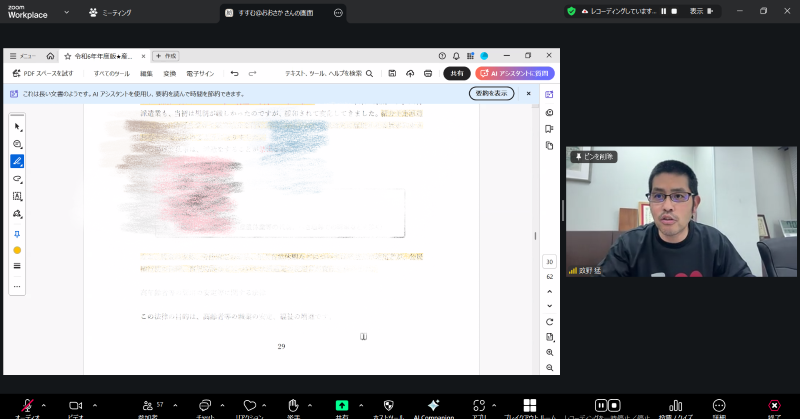800x419 pixels.
Task: Click the search field テキスト、ツール、ヘルプを検索
Action: click(x=328, y=73)
